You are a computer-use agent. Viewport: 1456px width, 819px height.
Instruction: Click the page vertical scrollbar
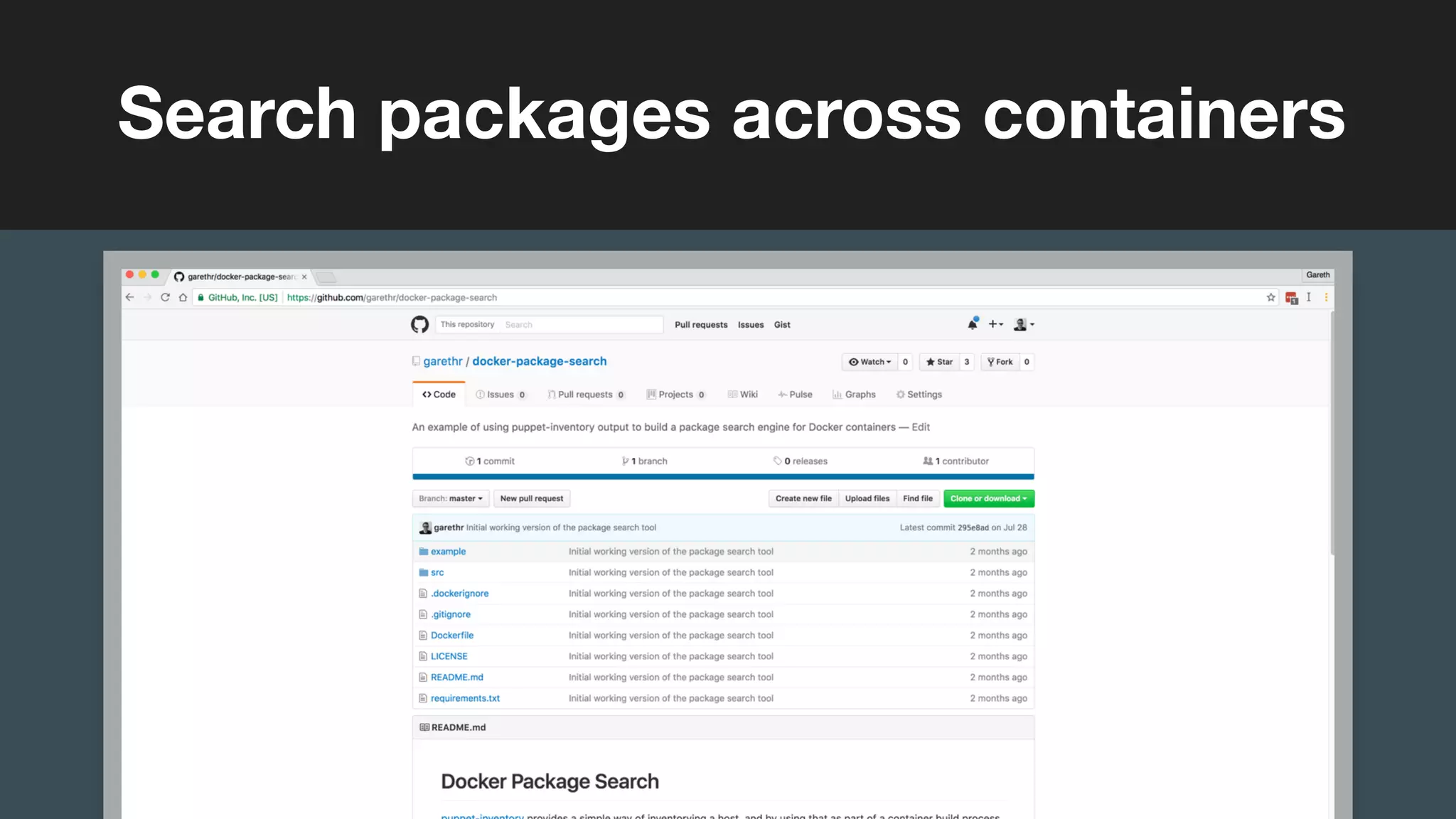click(1332, 432)
